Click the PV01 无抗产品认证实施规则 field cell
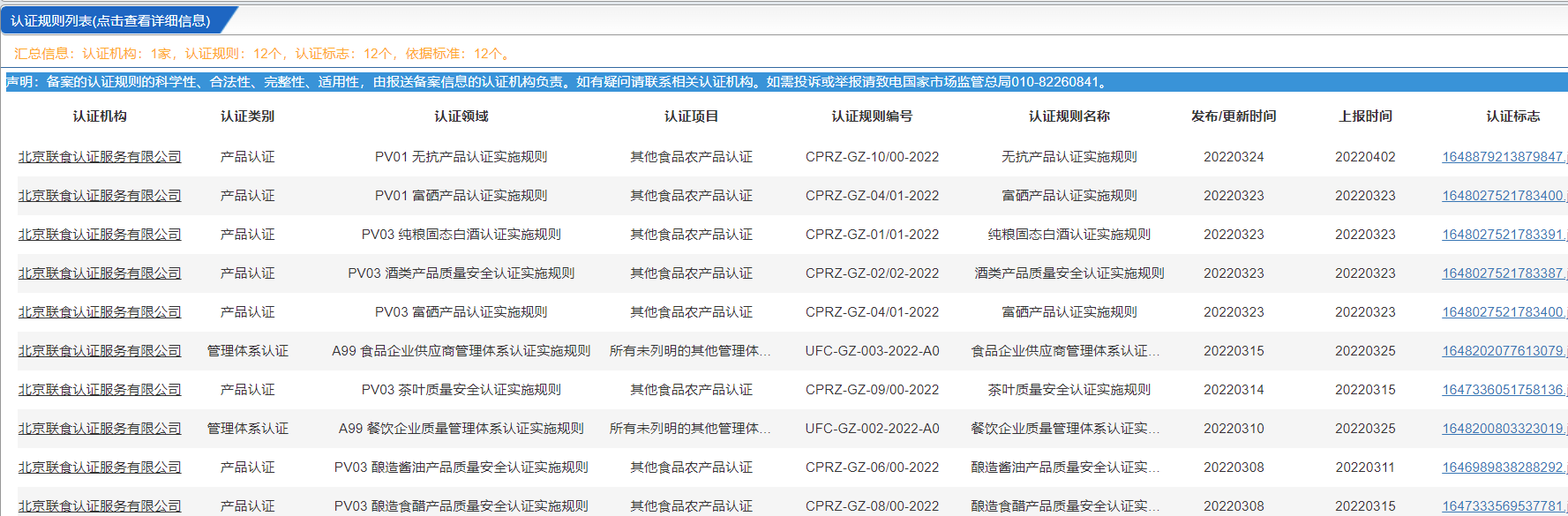The height and width of the screenshot is (516, 1568). point(461,157)
